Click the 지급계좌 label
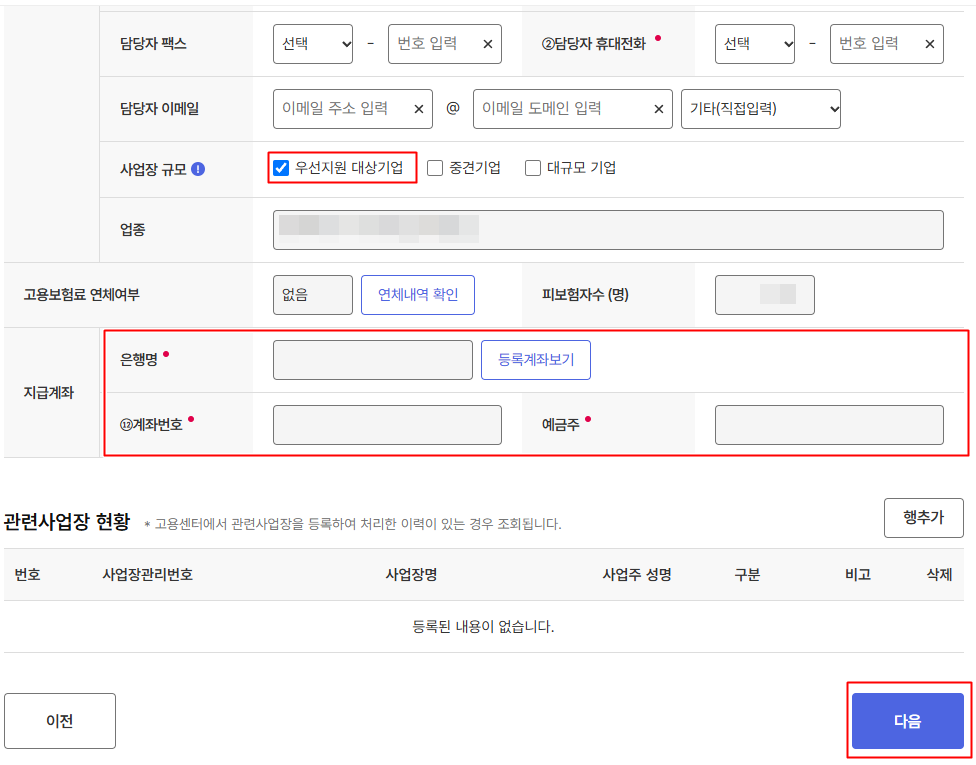This screenshot has height=765, width=976. point(49,393)
